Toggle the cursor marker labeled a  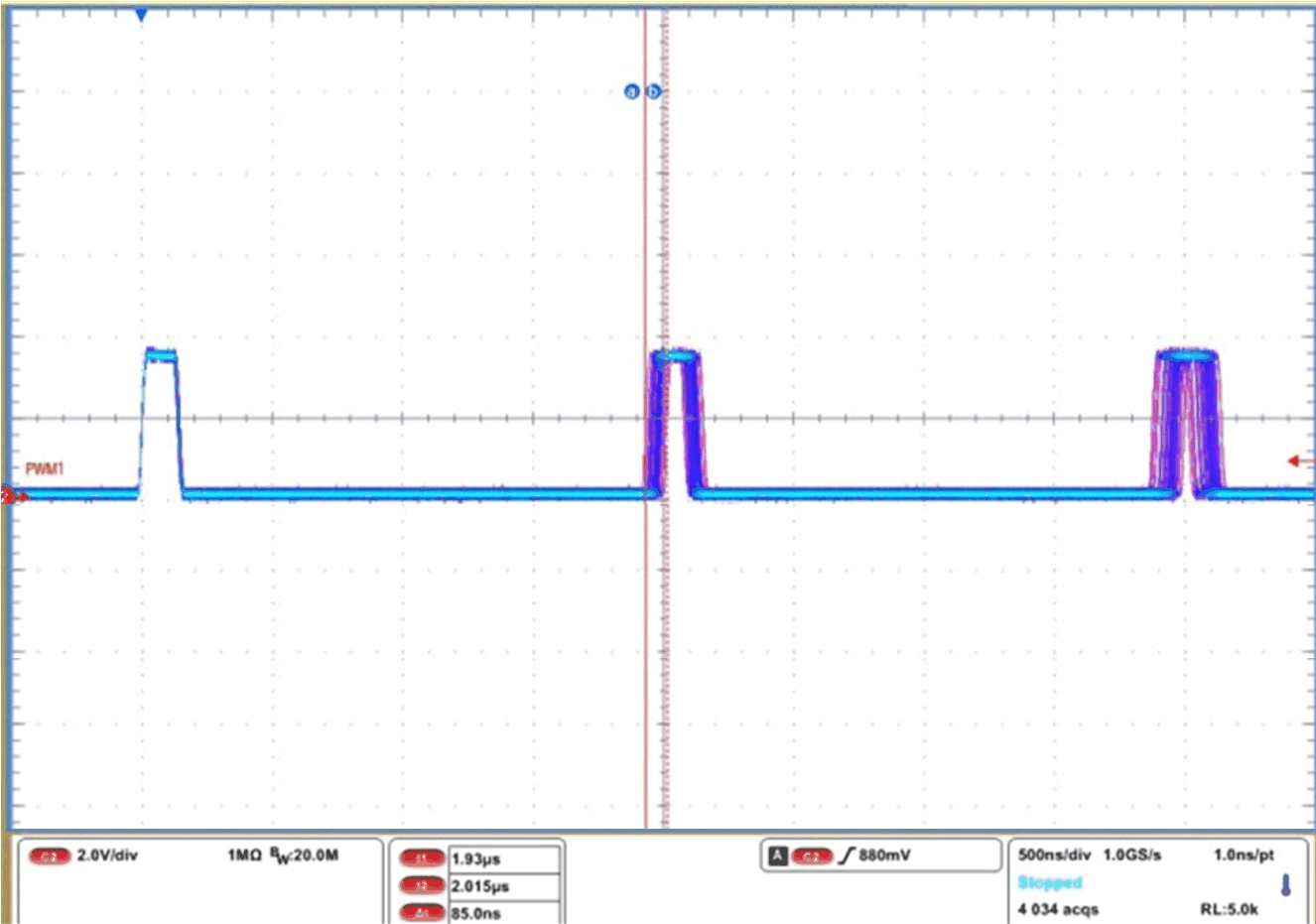[630, 92]
